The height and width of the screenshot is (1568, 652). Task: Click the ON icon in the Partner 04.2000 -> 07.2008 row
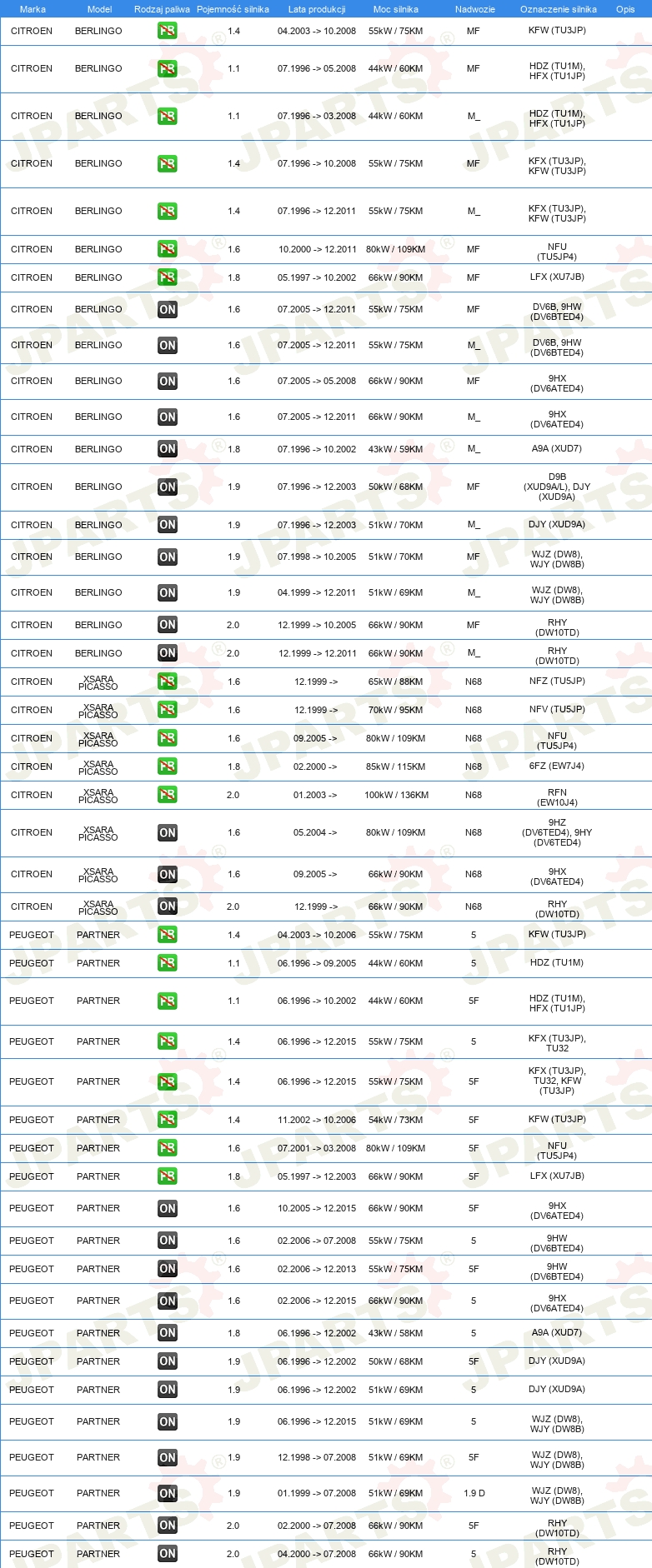tap(168, 1554)
